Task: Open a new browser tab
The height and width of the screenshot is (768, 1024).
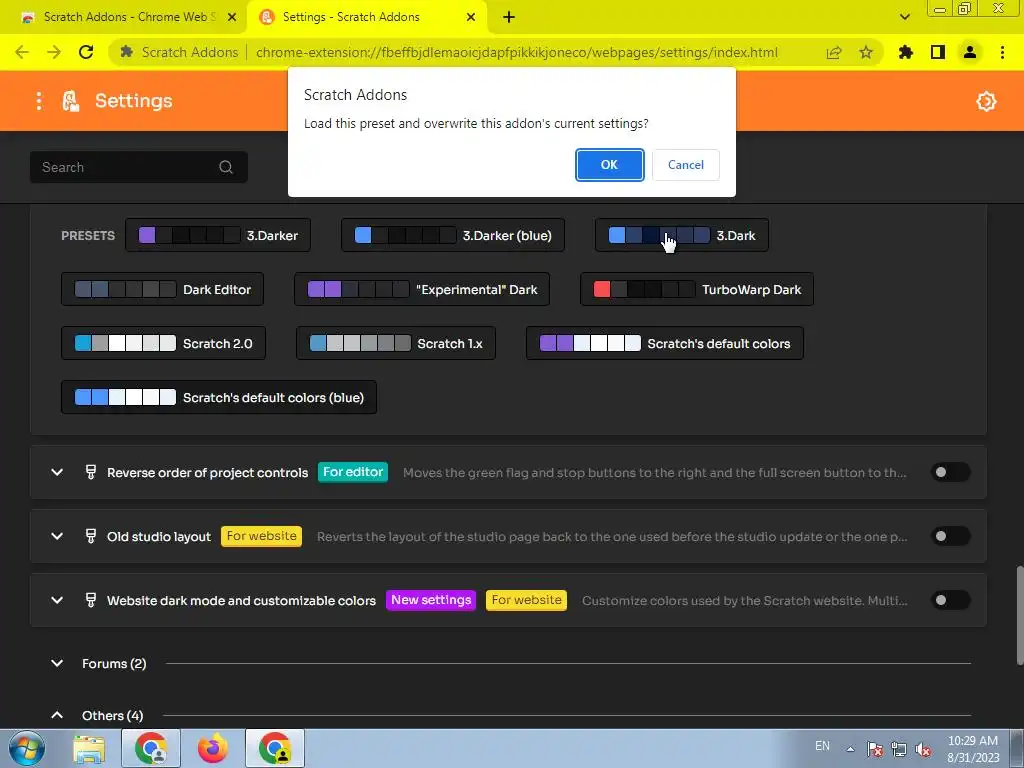Action: click(x=509, y=17)
